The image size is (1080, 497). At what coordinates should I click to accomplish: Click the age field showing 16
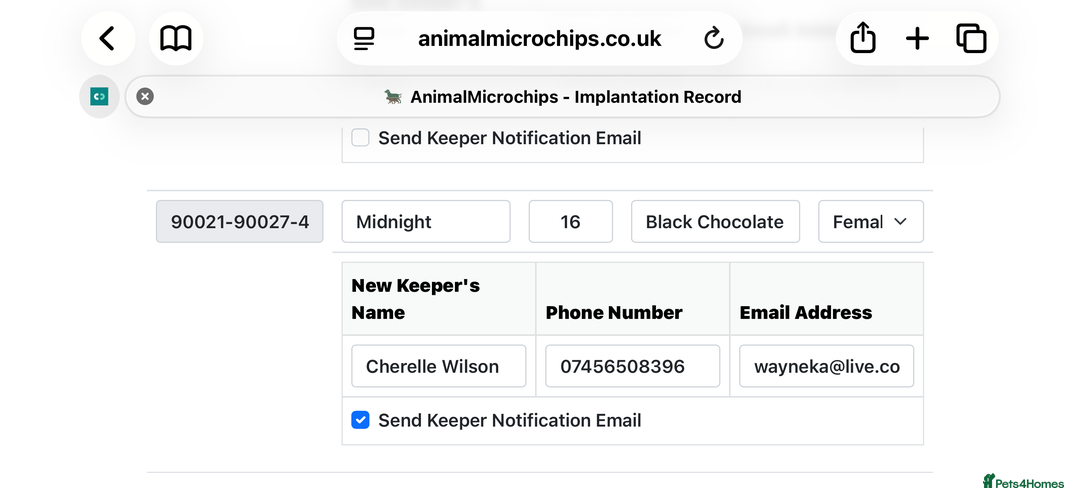coord(570,222)
